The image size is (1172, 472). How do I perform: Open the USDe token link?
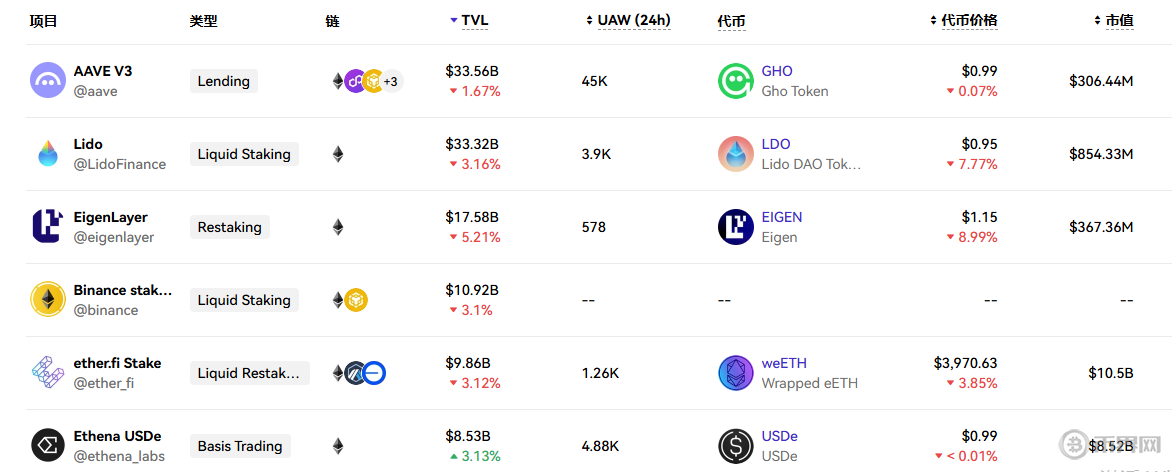pos(779,436)
